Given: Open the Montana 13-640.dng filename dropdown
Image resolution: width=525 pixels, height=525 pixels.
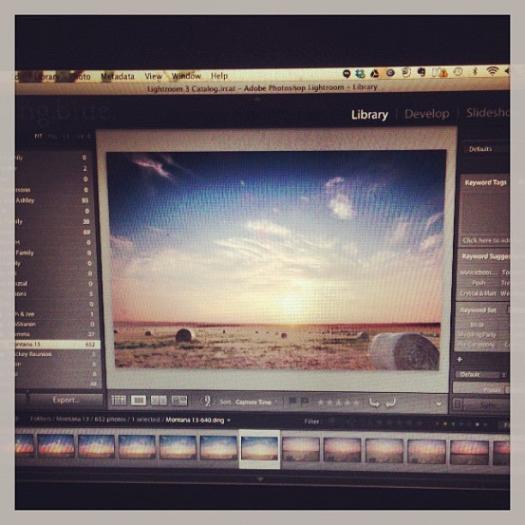Looking at the screenshot, I should (x=198, y=420).
